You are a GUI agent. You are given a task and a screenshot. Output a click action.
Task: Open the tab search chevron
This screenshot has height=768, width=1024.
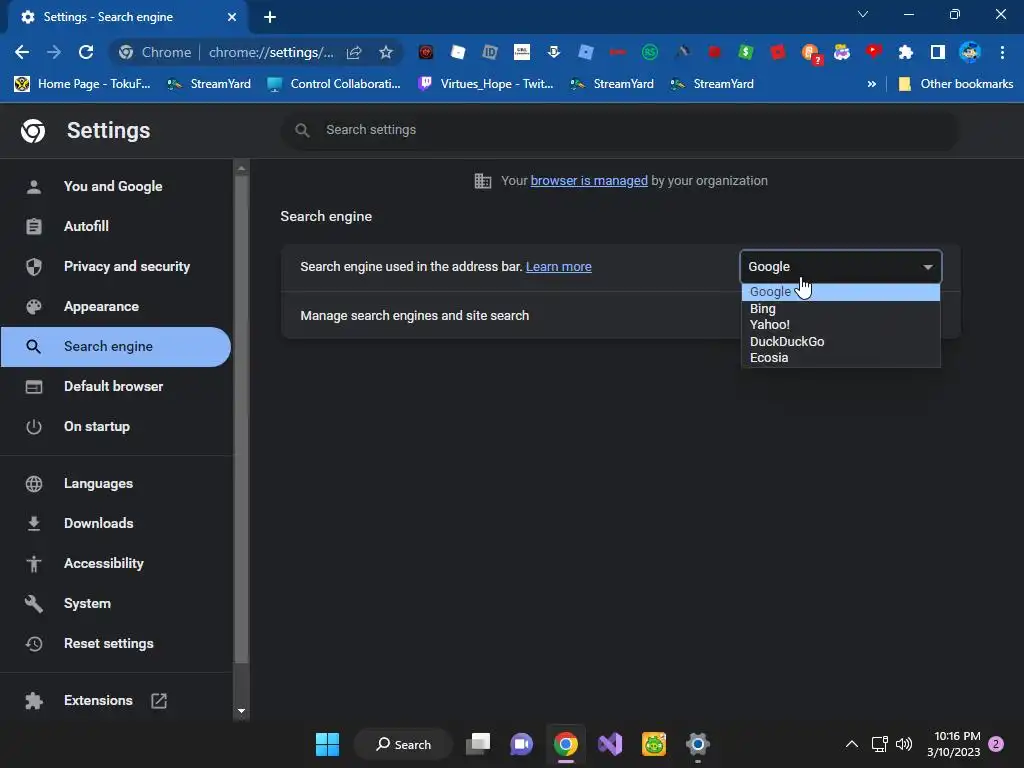click(x=863, y=14)
